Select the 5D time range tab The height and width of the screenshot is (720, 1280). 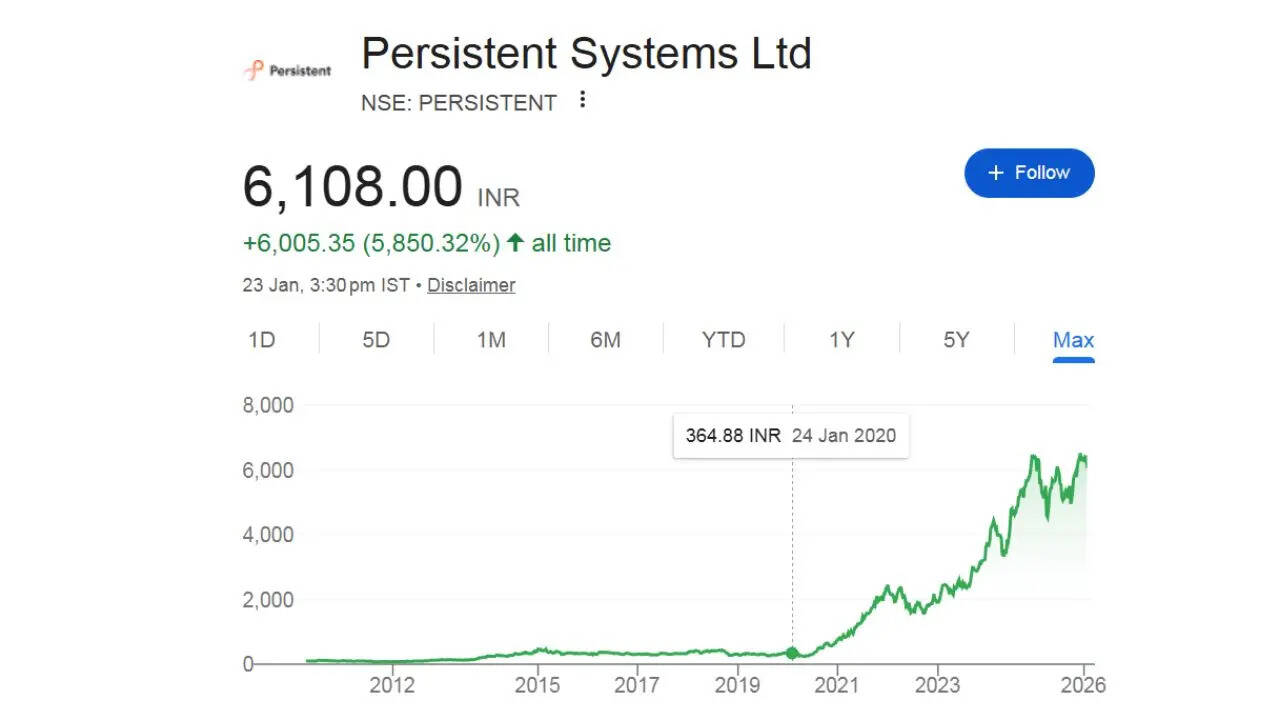pyautogui.click(x=376, y=340)
